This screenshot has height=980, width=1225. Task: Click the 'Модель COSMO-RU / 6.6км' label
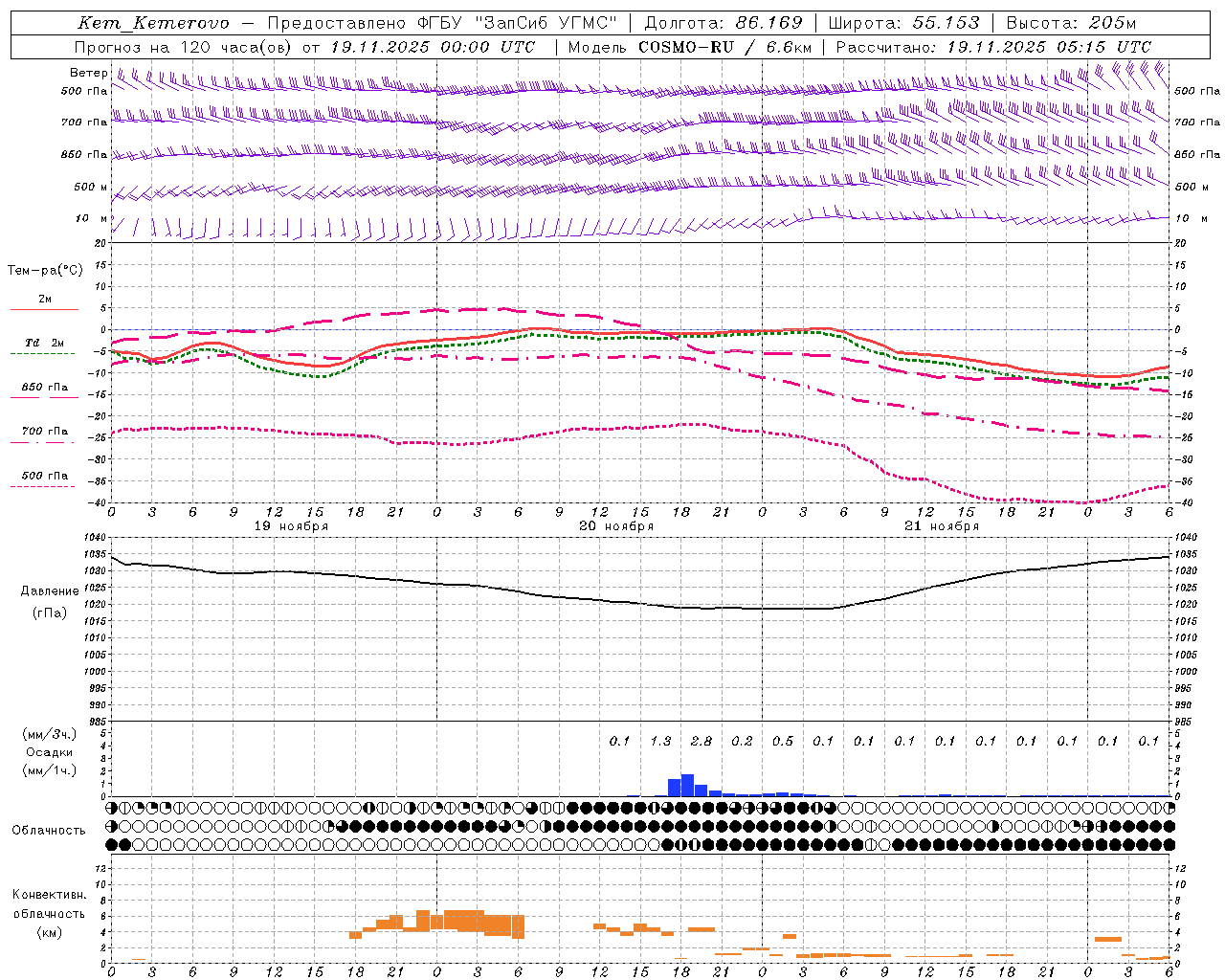coord(690,47)
